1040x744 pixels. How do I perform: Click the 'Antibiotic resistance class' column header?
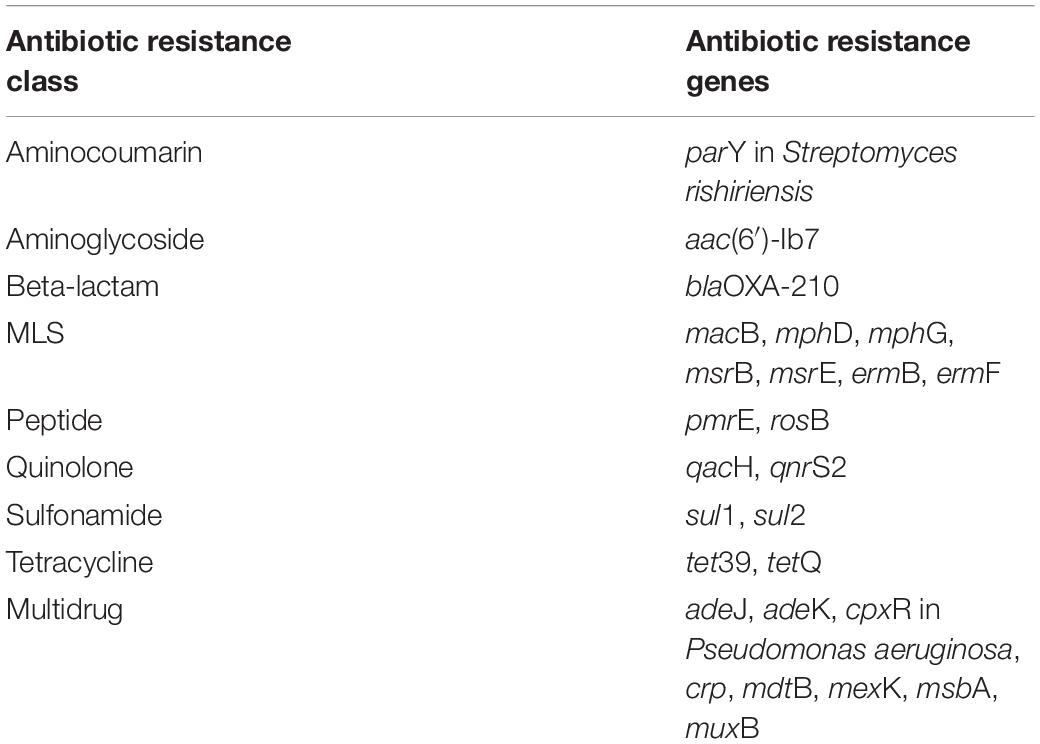pyautogui.click(x=149, y=61)
